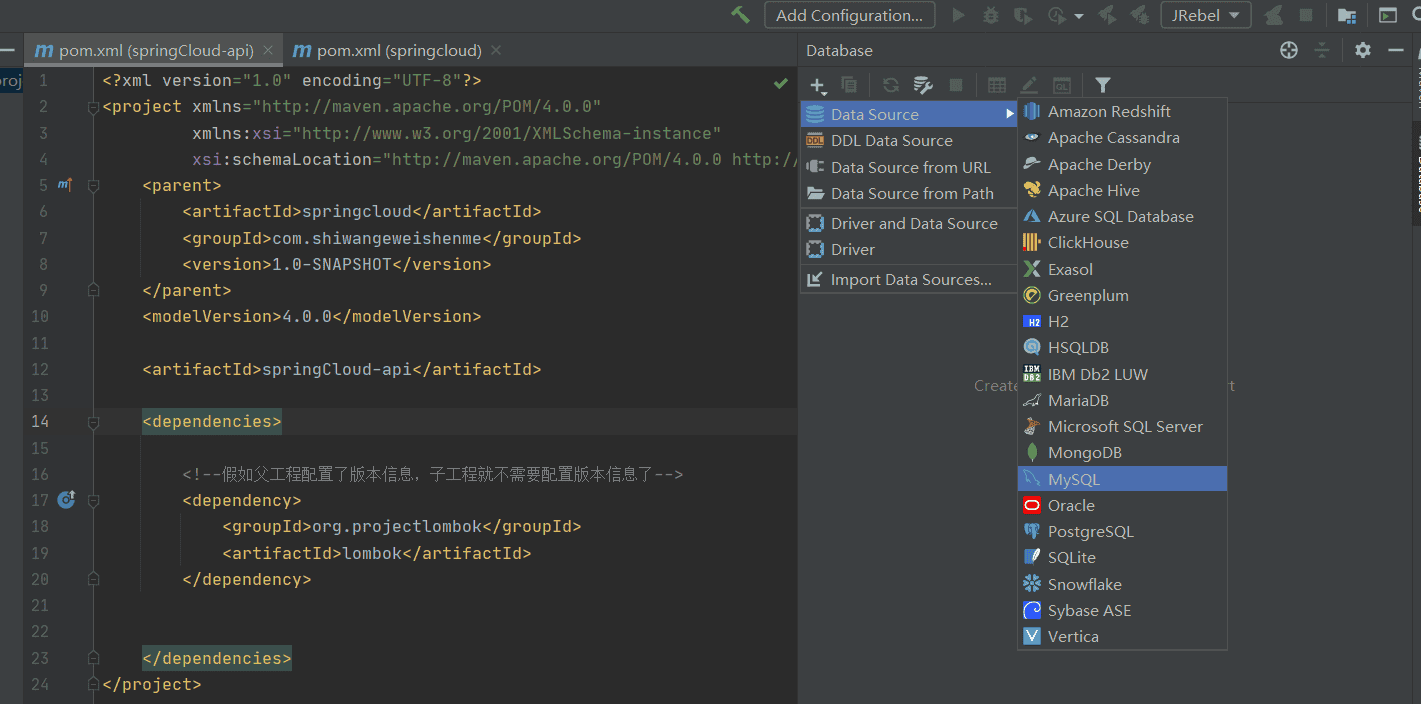Click the table editor grid icon
1421x704 pixels.
click(997, 86)
